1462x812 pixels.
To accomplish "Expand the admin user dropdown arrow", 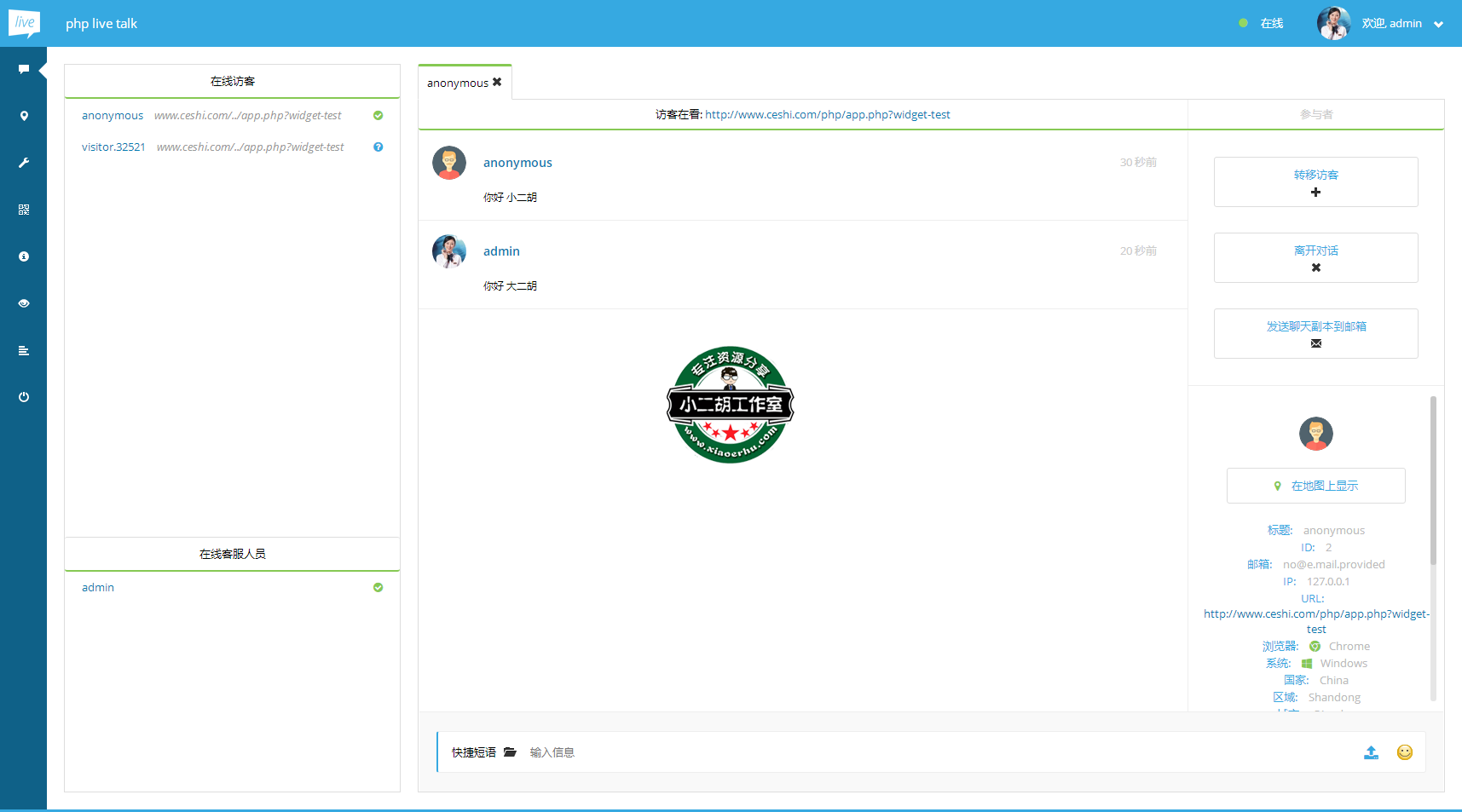I will point(1439,25).
